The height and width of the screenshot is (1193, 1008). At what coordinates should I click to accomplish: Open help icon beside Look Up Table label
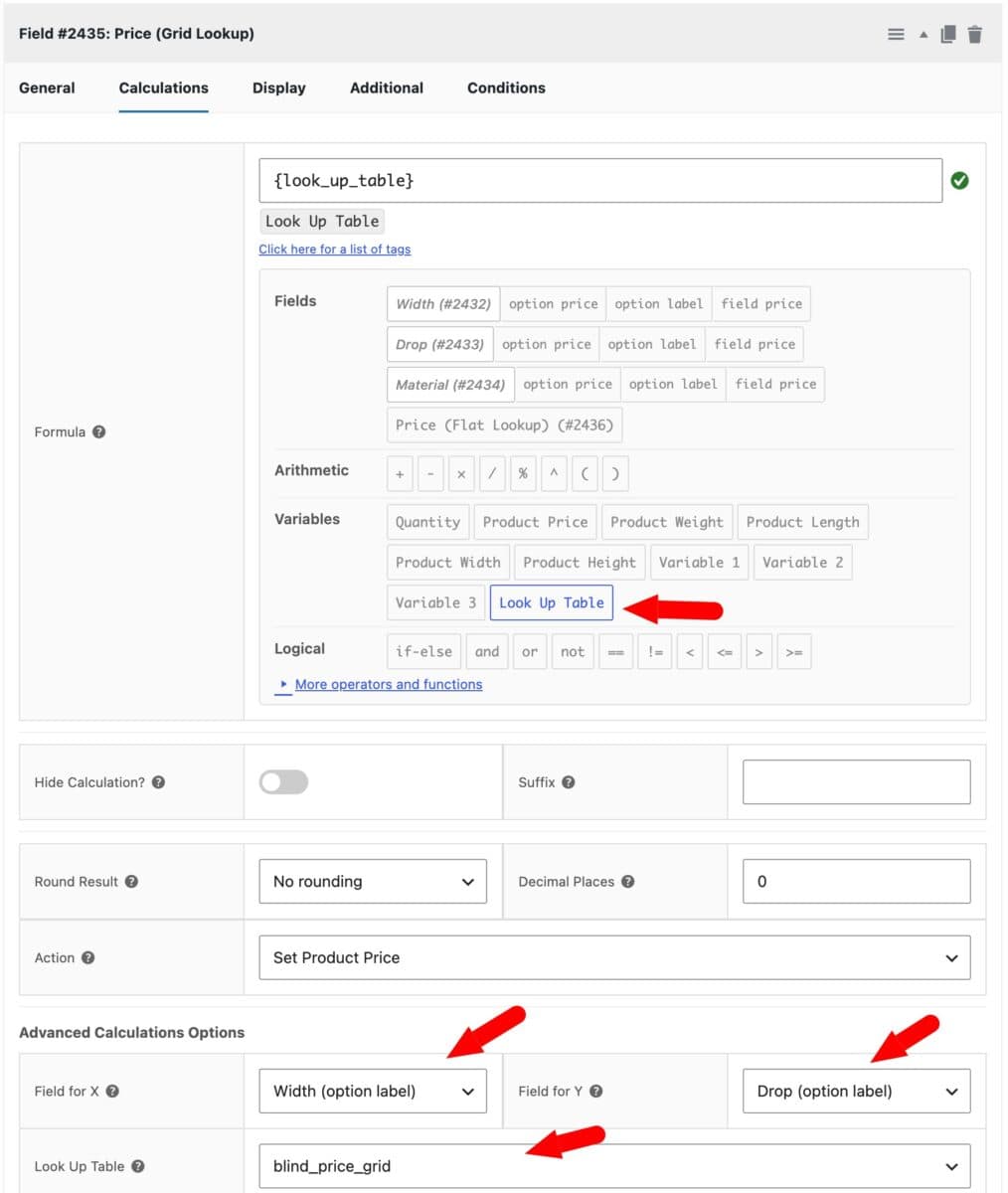tap(137, 1167)
